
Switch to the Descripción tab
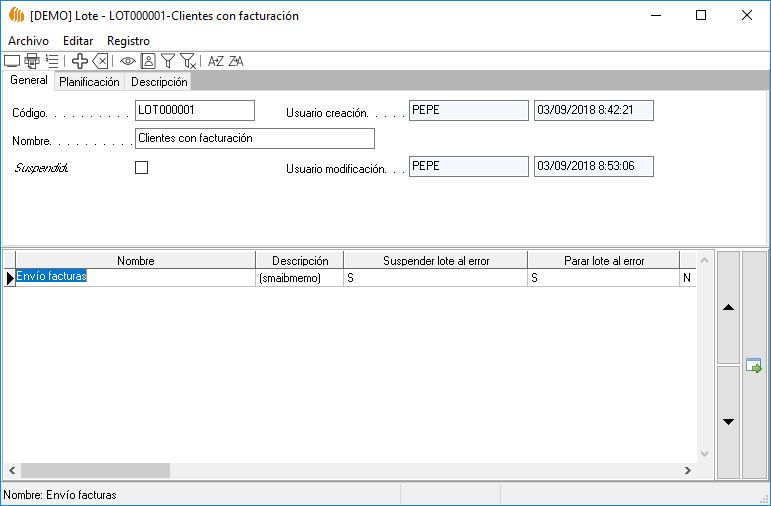158,82
